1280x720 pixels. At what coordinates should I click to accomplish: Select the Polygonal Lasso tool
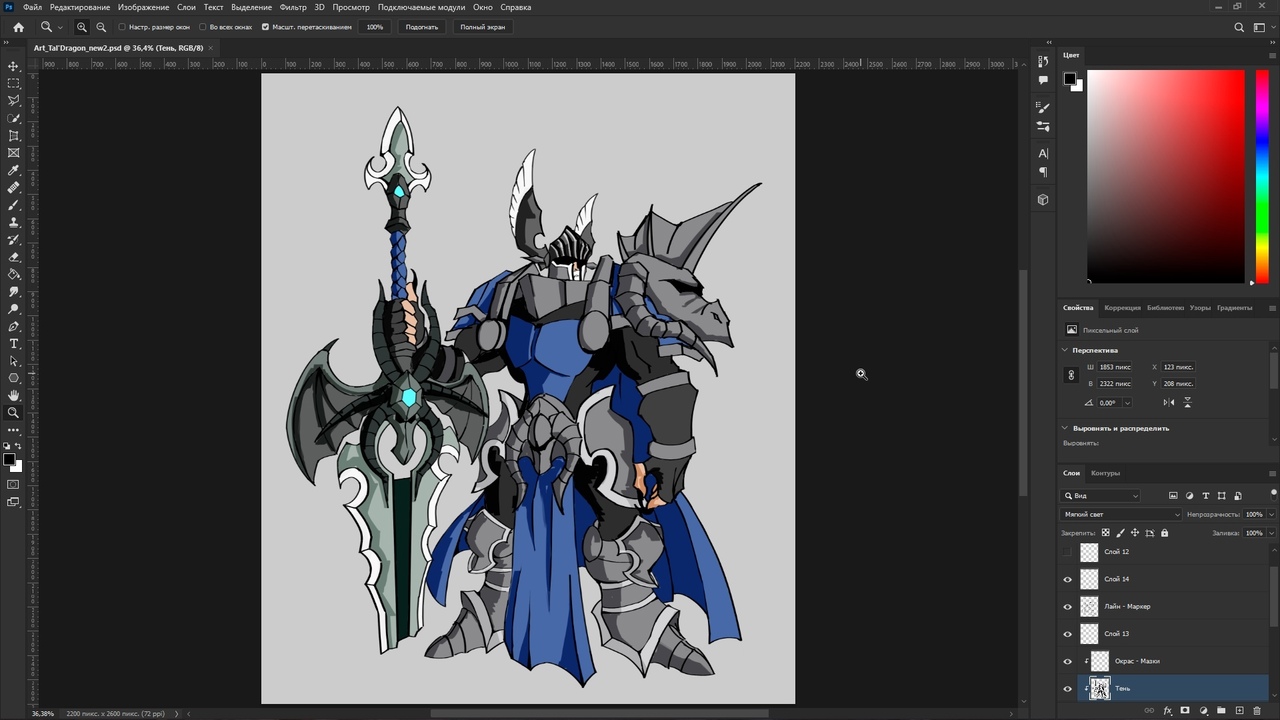(x=13, y=101)
